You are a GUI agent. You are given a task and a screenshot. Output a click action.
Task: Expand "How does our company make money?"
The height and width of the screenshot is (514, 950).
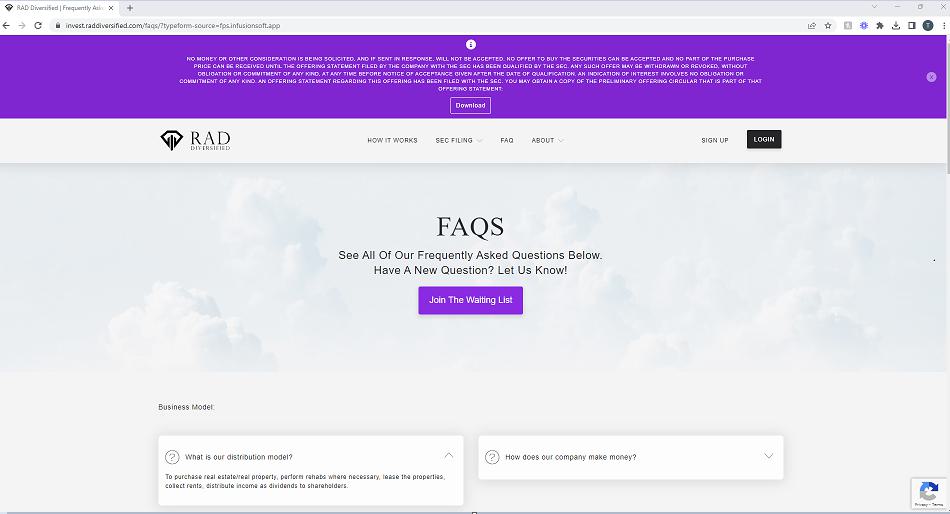click(x=768, y=456)
